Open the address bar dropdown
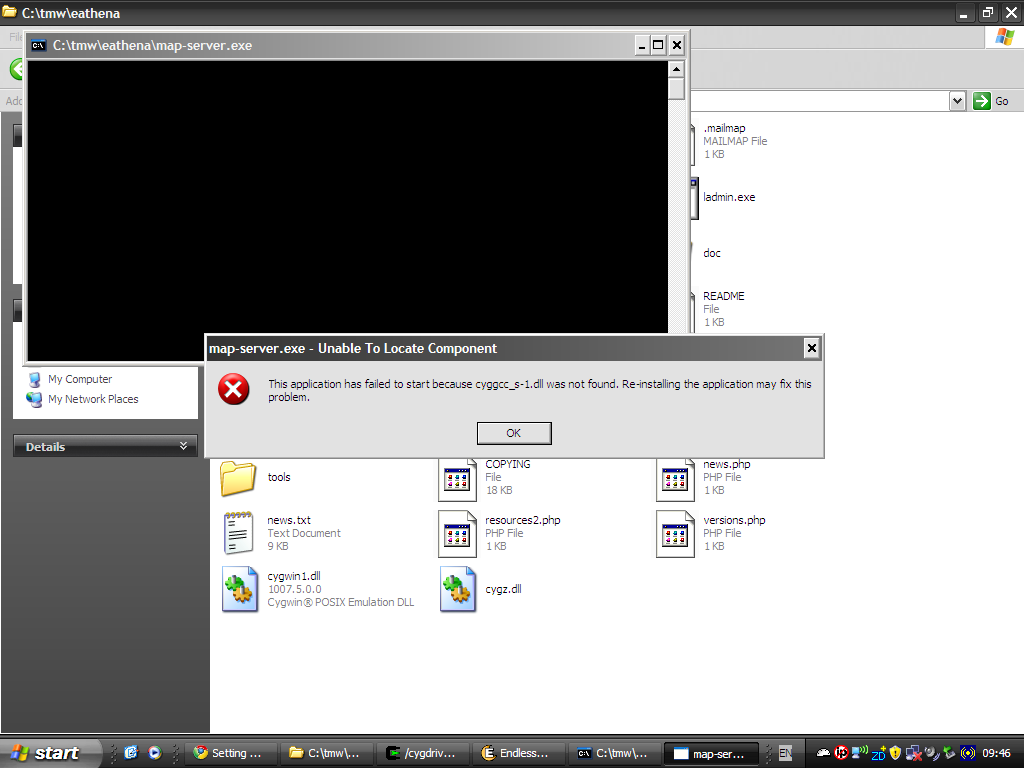Screen dimensions: 1024x768 tap(957, 101)
